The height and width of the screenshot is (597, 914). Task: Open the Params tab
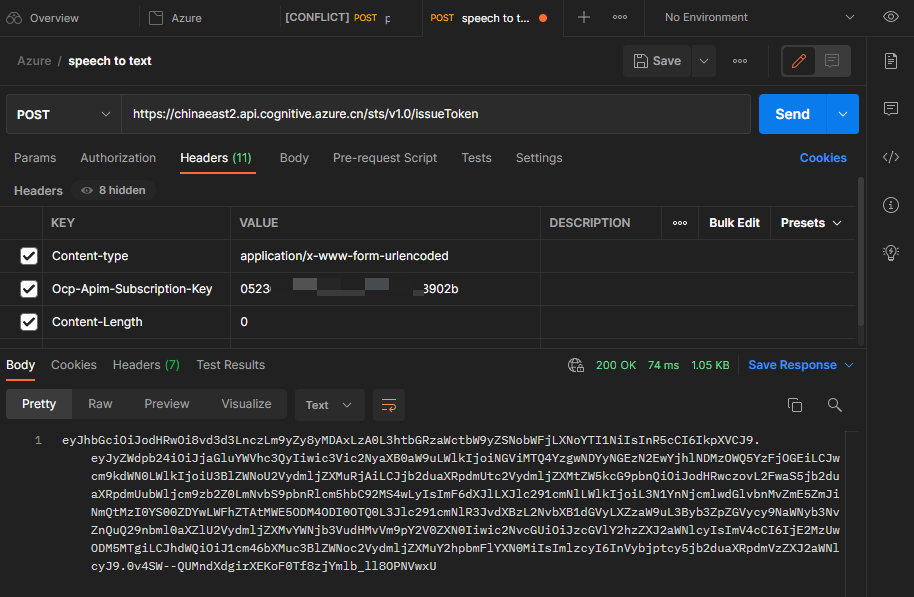[35, 158]
